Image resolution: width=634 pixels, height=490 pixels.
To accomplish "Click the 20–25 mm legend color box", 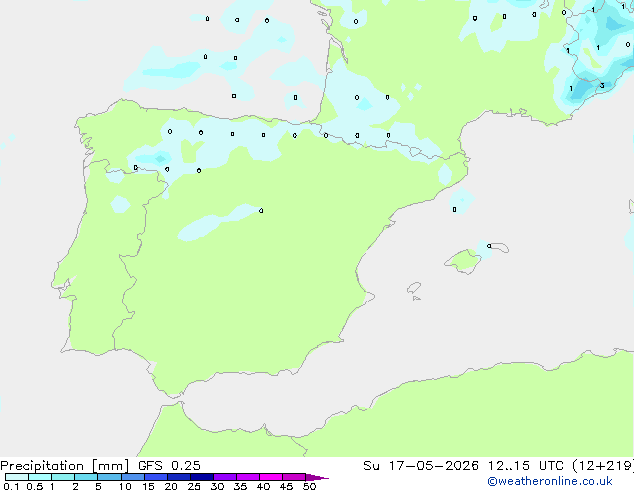I will tap(178, 477).
